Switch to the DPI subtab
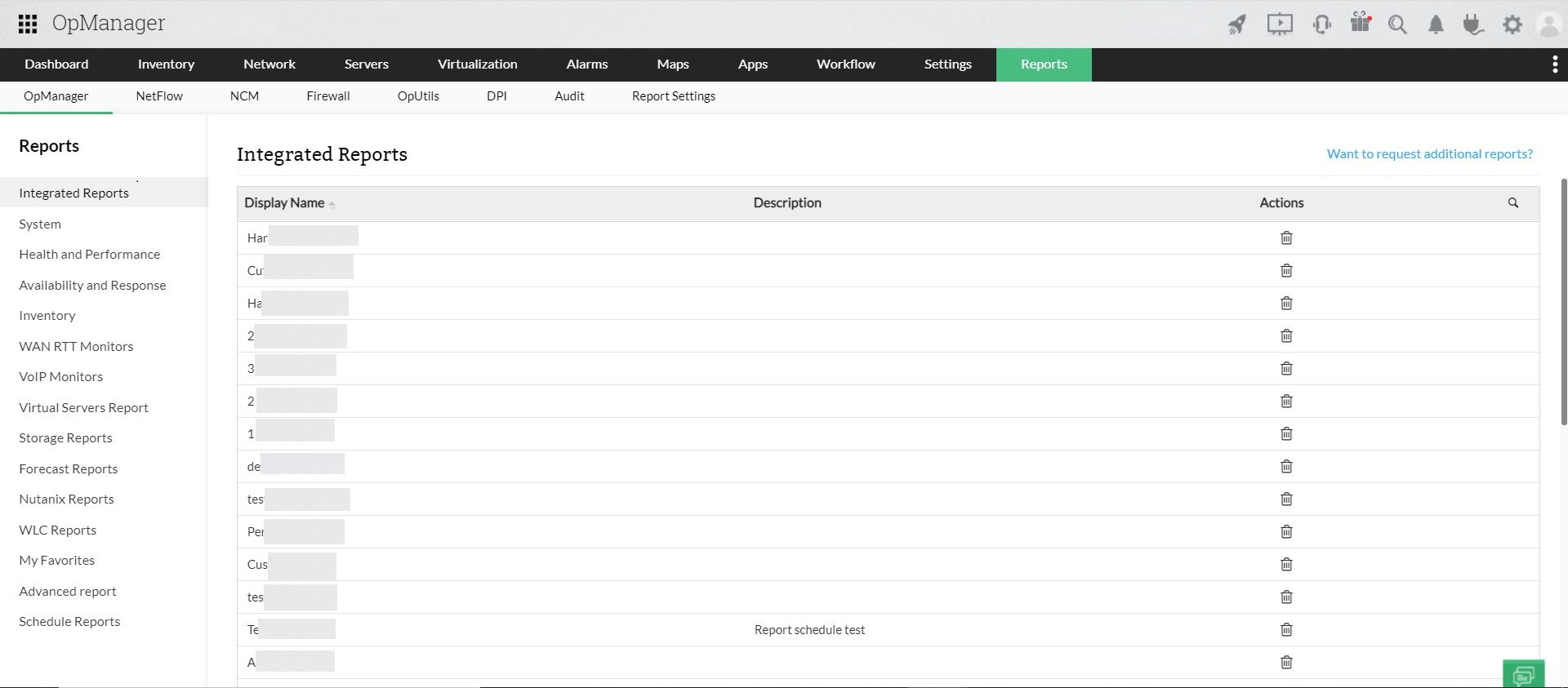 [x=497, y=96]
